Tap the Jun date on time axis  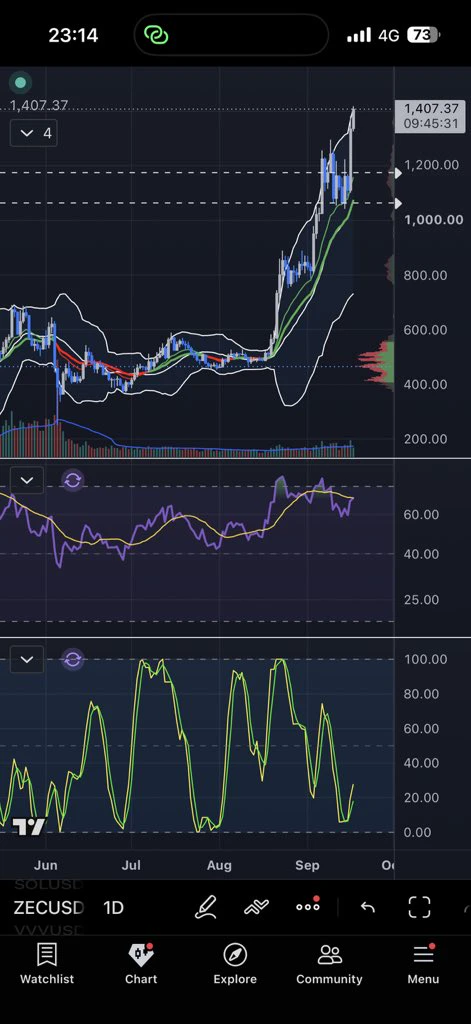coord(46,865)
